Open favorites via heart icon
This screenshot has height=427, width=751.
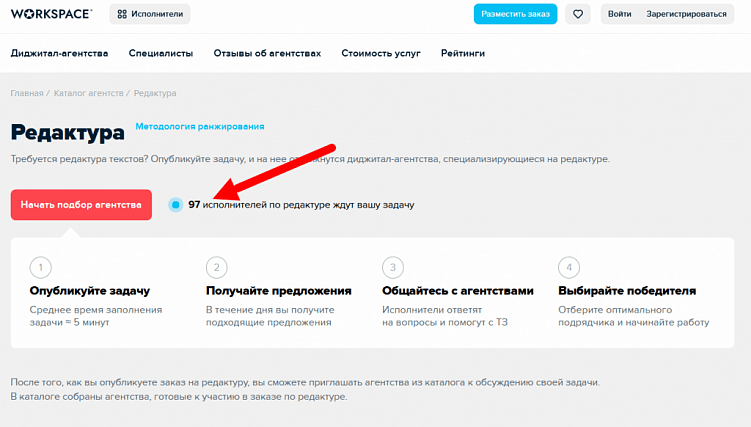click(578, 14)
